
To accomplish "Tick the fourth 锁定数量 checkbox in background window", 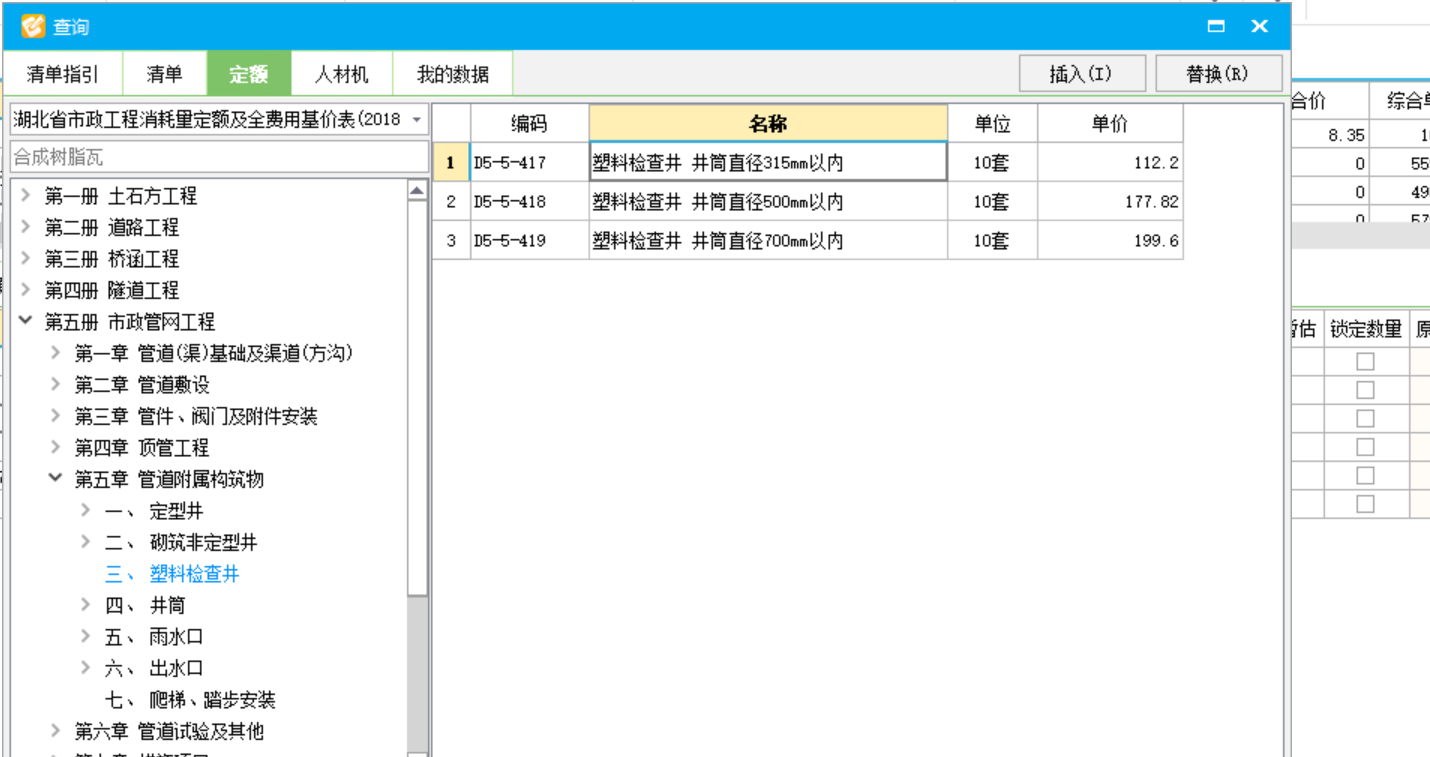I will 1365,447.
